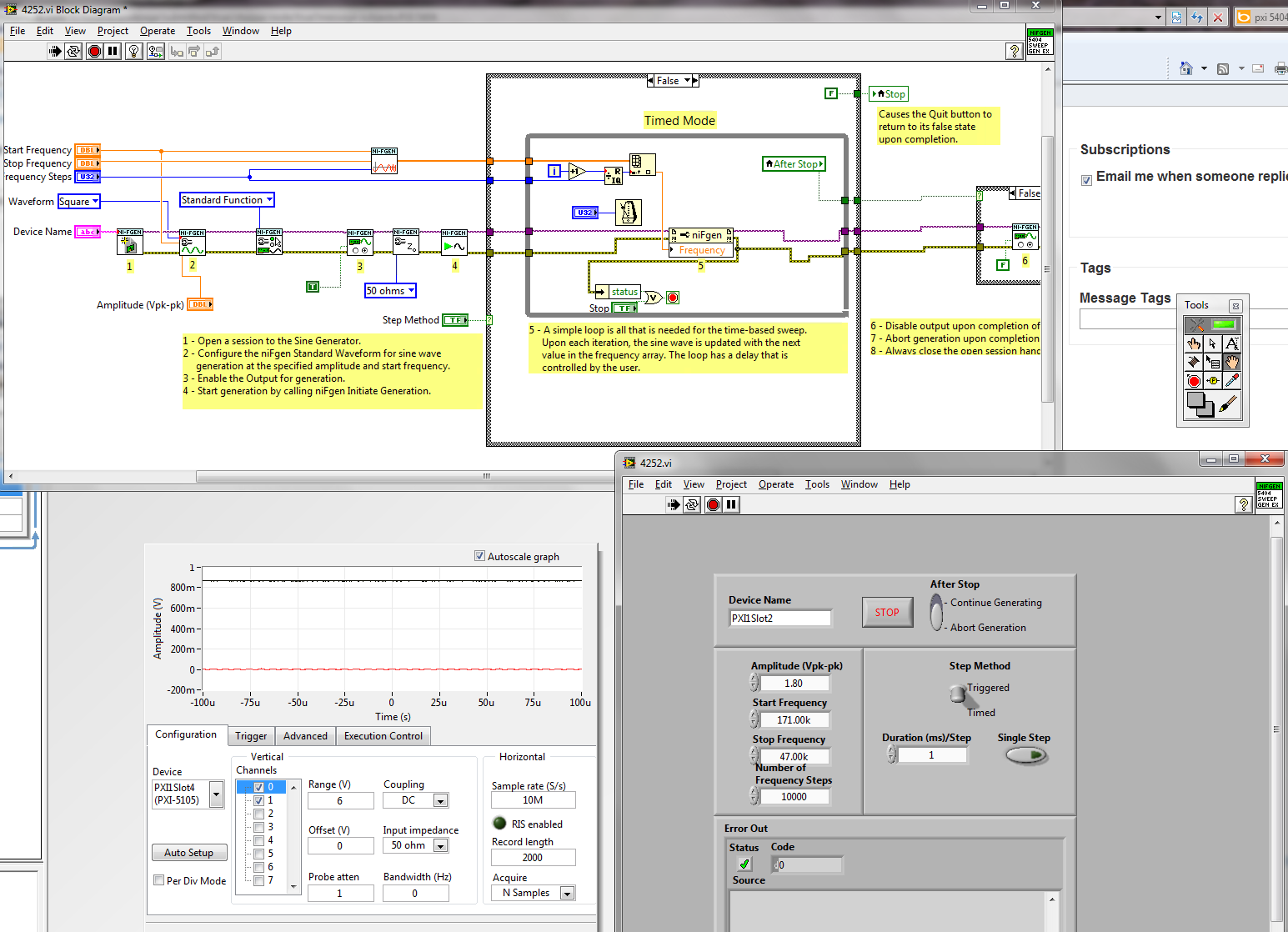Screen dimensions: 1288x932
Task: Select Get Color eyedropper tool
Action: (1232, 381)
